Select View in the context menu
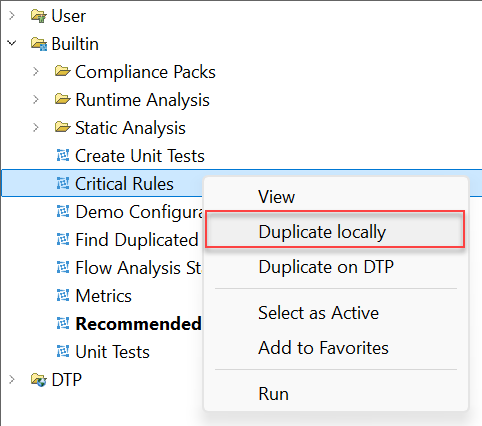 click(x=276, y=197)
